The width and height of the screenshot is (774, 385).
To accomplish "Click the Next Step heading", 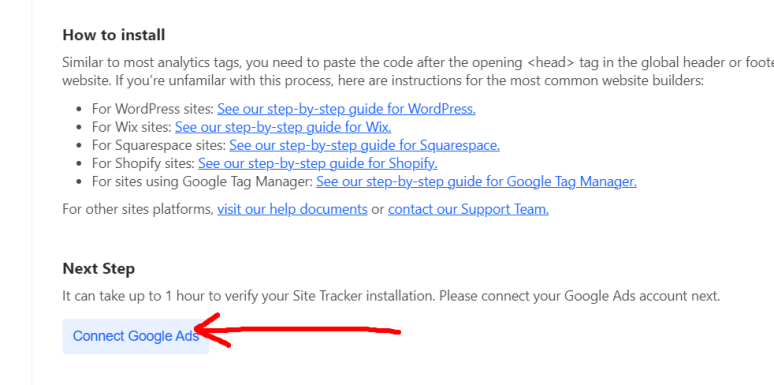I will 99,269.
